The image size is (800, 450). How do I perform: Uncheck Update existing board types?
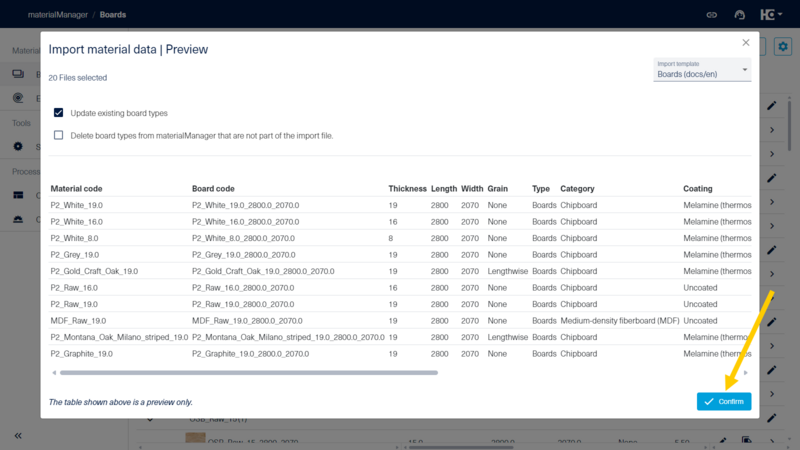click(x=59, y=113)
